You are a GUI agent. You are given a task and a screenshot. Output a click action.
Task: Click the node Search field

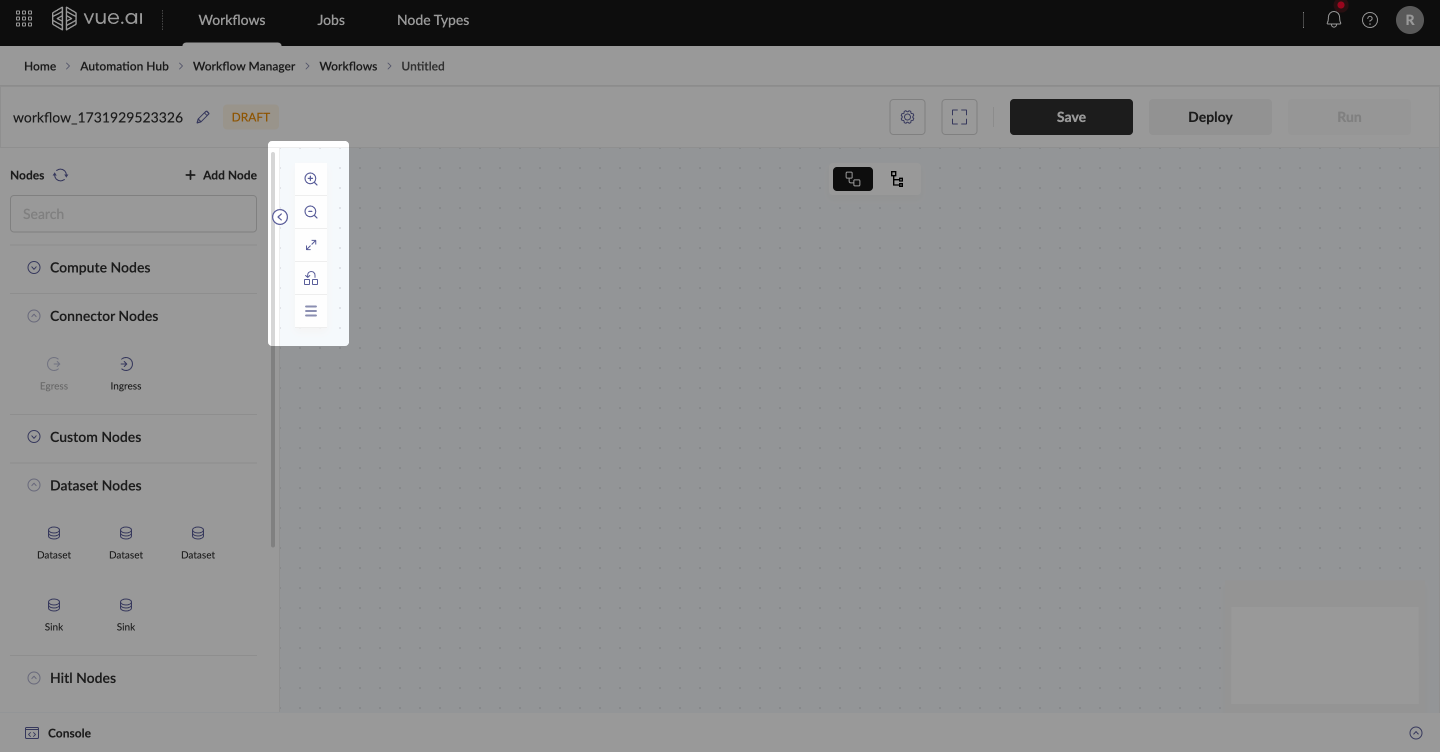click(133, 214)
